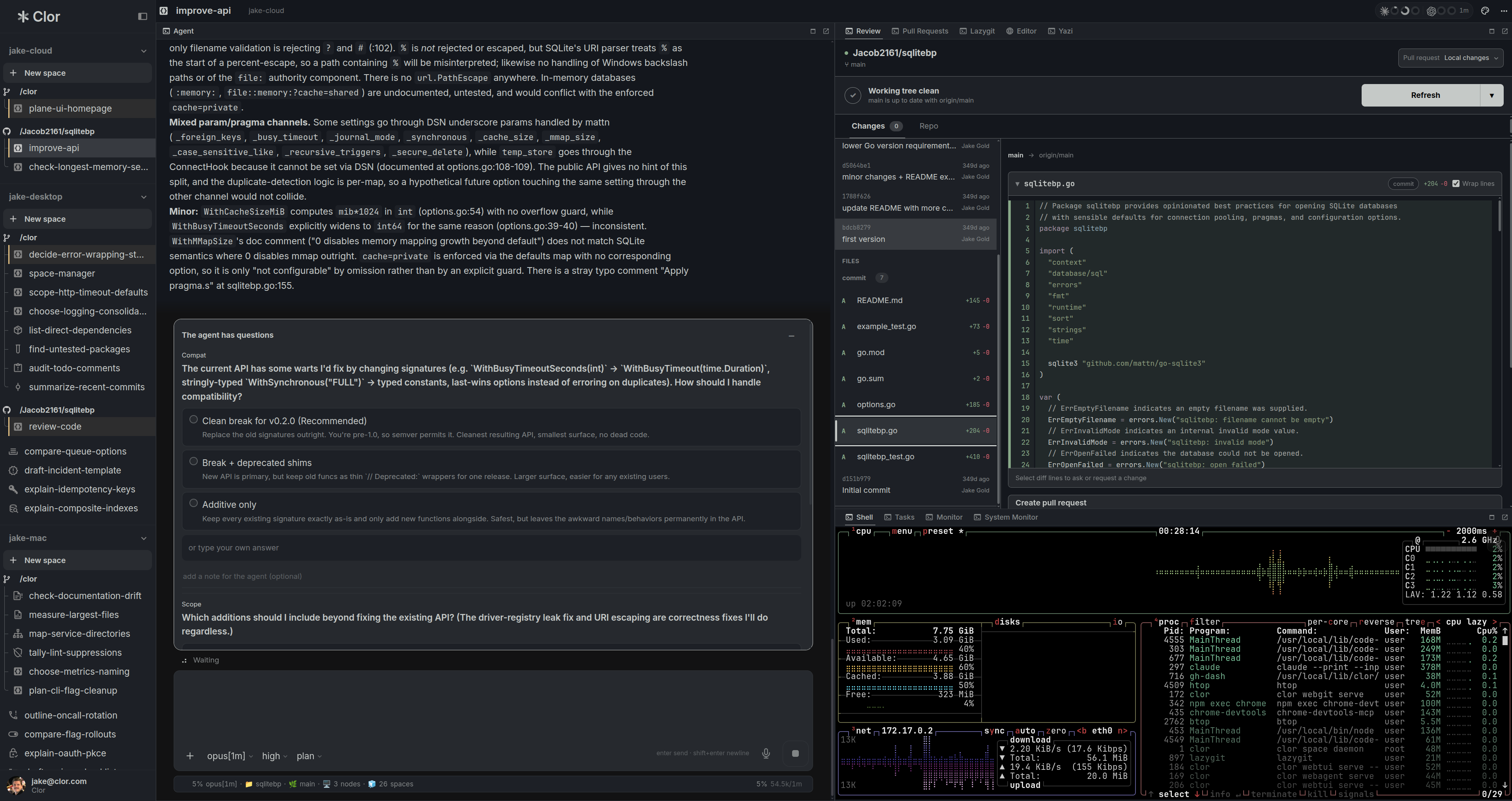Screen dimensions: 1512x801
Task: Pop out the Agent panel
Action: (x=826, y=31)
